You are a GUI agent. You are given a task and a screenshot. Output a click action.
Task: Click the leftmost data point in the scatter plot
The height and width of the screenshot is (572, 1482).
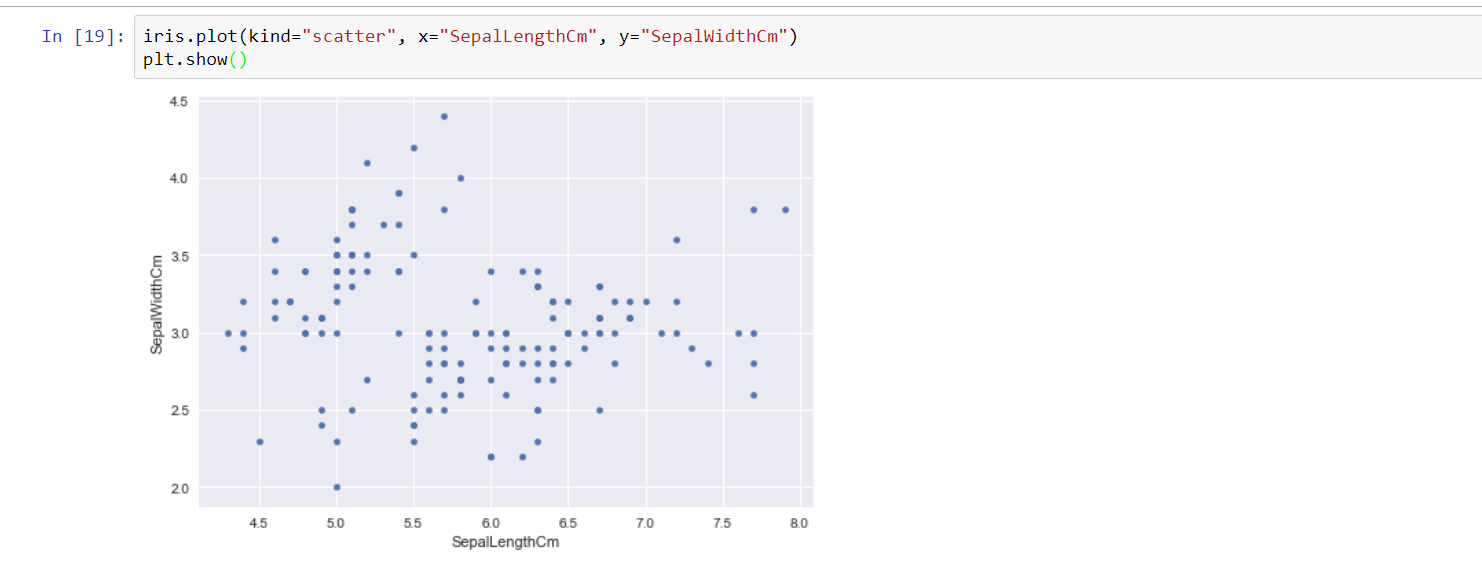(228, 333)
